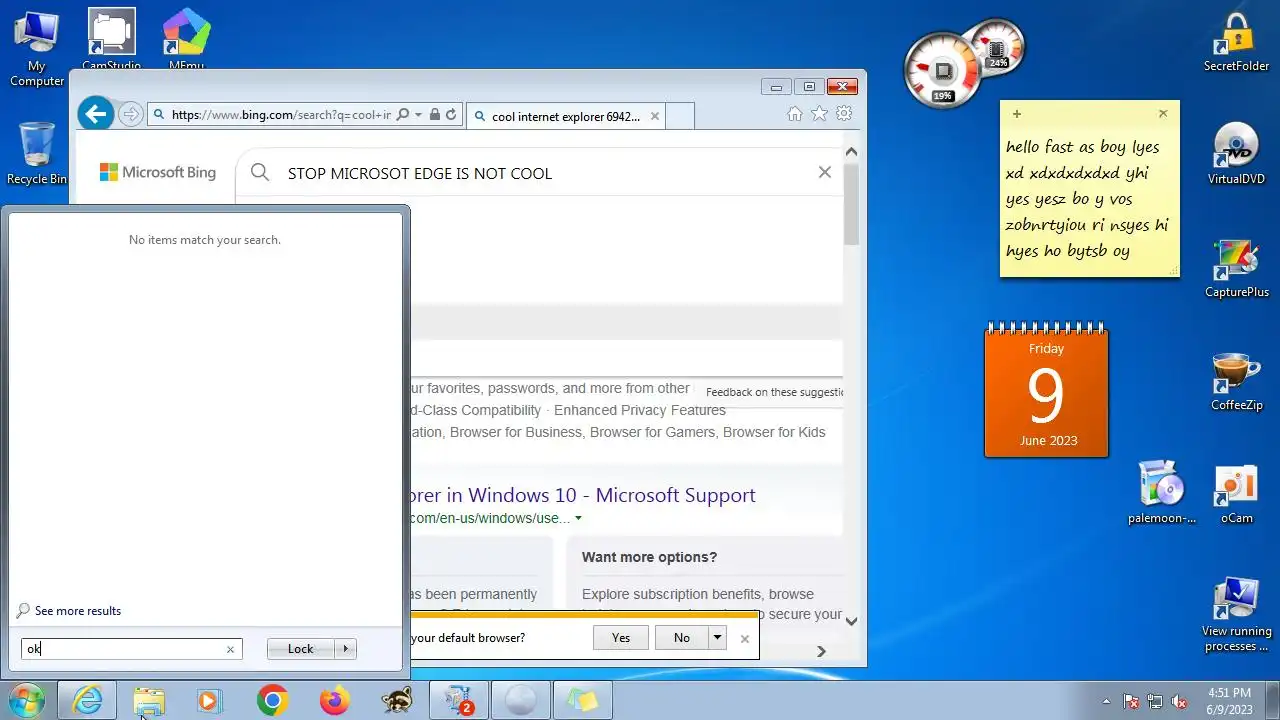The height and width of the screenshot is (720, 1280).
Task: Open the address bar autocomplete dropdown arrow
Action: (418, 115)
